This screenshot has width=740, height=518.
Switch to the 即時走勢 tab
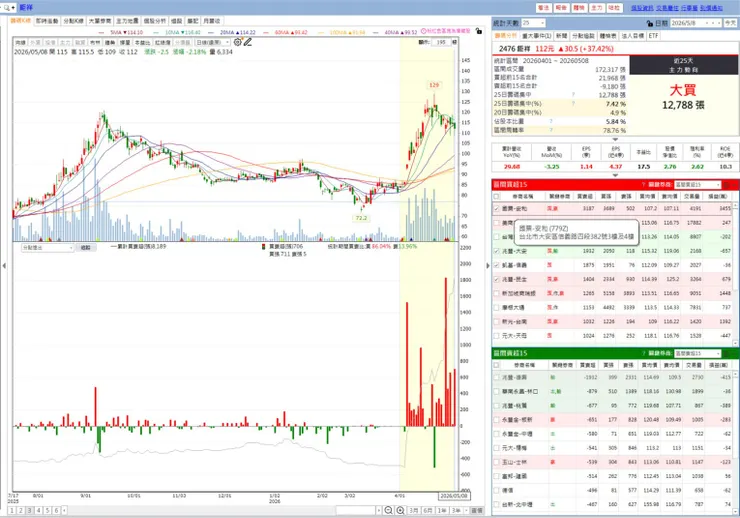[47, 21]
